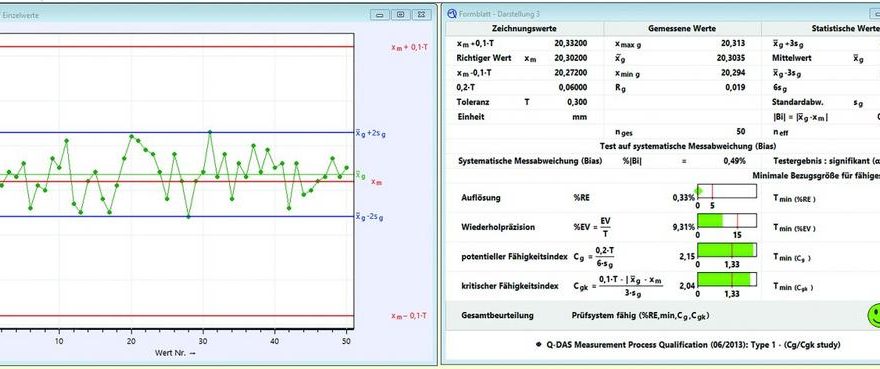Click the green smiley face result icon
The height and width of the screenshot is (369, 880).
point(874,316)
